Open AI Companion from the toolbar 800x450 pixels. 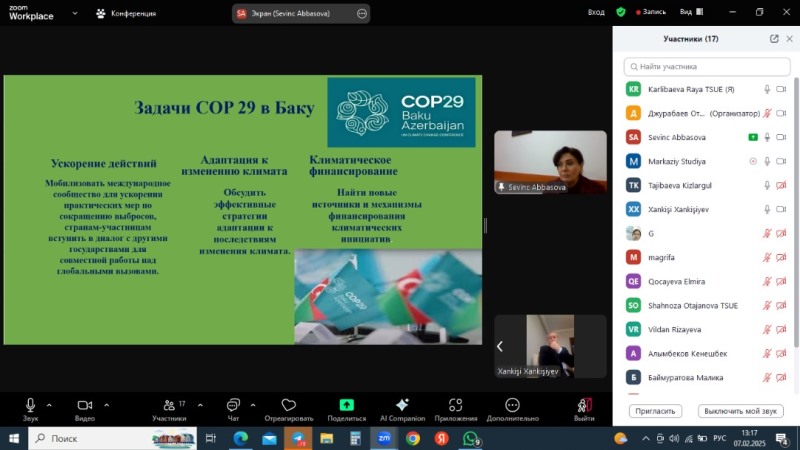[x=402, y=405]
